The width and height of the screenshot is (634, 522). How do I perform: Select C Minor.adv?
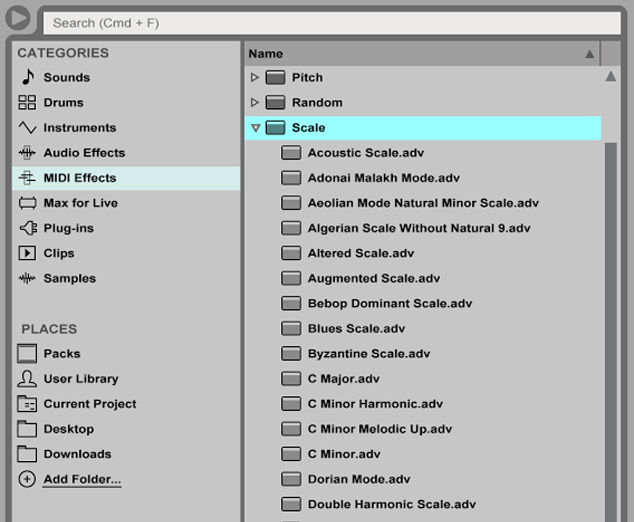(x=344, y=454)
